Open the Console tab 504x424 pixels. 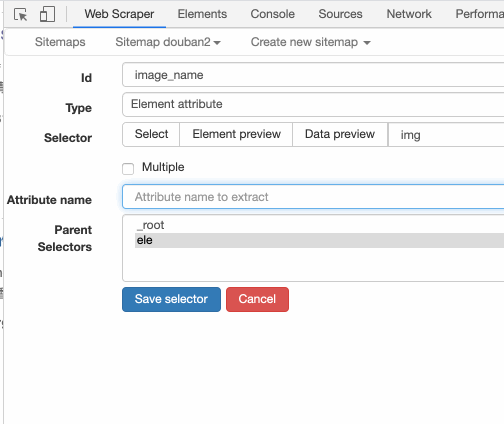click(x=272, y=14)
